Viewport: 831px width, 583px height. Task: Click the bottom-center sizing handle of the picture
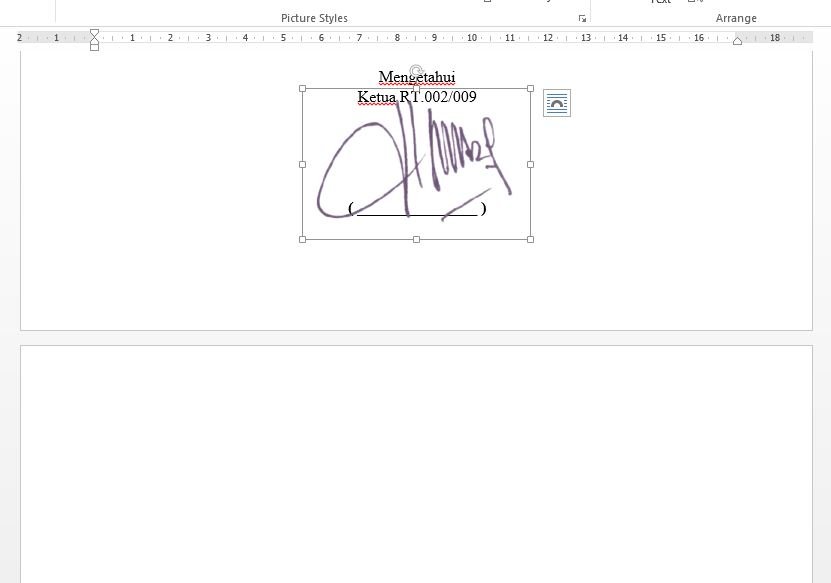point(416,239)
